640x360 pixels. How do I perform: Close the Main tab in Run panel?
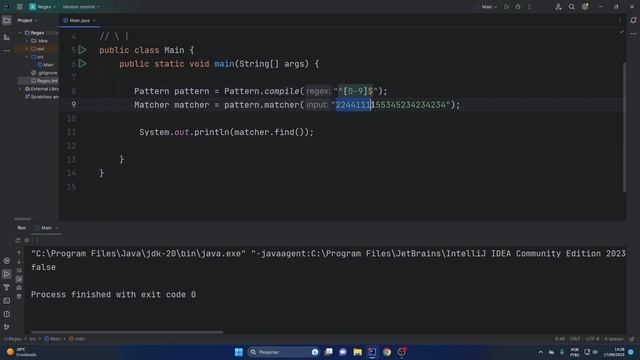[x=57, y=228]
